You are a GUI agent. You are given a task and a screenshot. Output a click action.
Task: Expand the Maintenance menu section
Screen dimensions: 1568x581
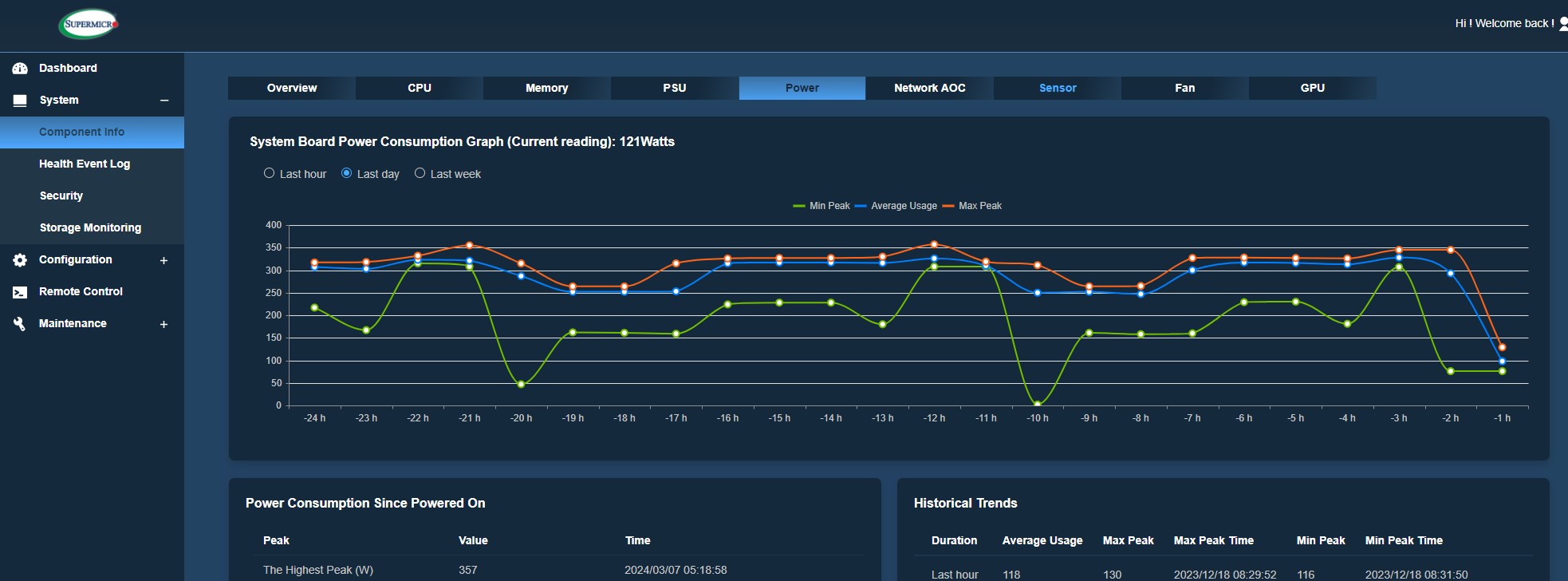pyautogui.click(x=163, y=324)
